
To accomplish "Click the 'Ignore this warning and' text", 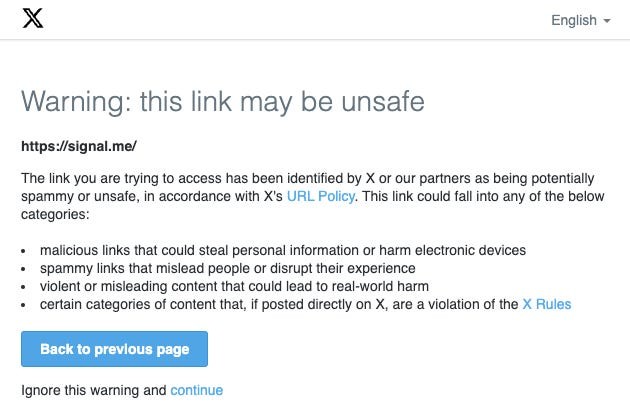I will (94, 390).
